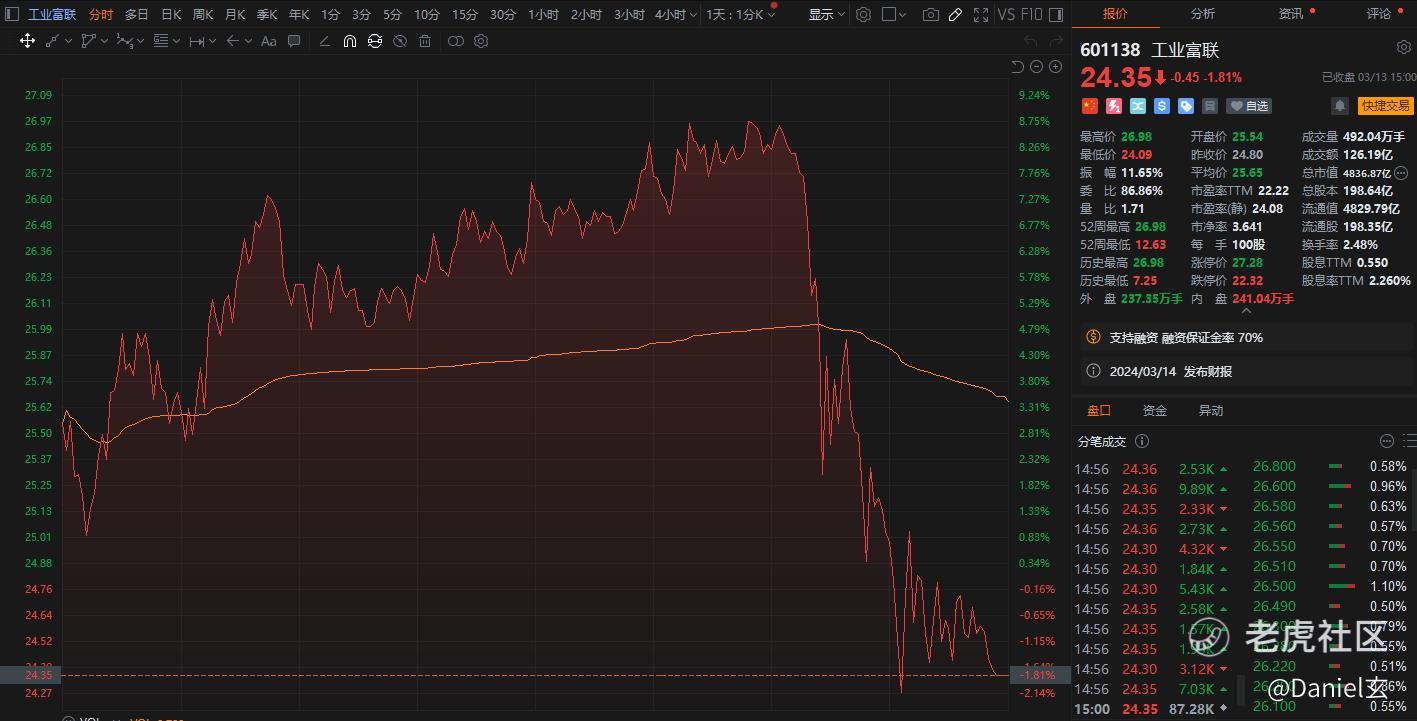The image size is (1417, 721).
Task: Click the China flag market icon
Action: pyautogui.click(x=1090, y=106)
